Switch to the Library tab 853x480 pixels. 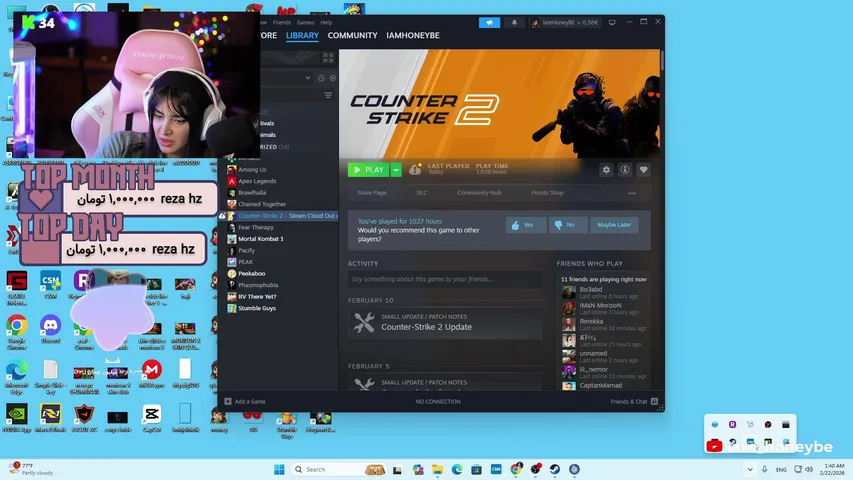[x=302, y=35]
